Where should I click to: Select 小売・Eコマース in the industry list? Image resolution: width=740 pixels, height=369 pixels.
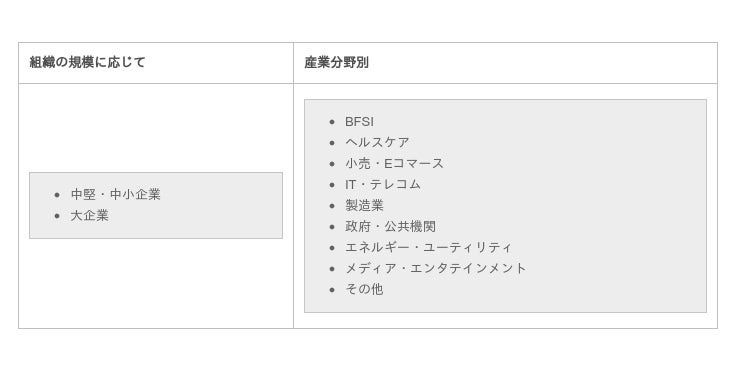tap(395, 163)
